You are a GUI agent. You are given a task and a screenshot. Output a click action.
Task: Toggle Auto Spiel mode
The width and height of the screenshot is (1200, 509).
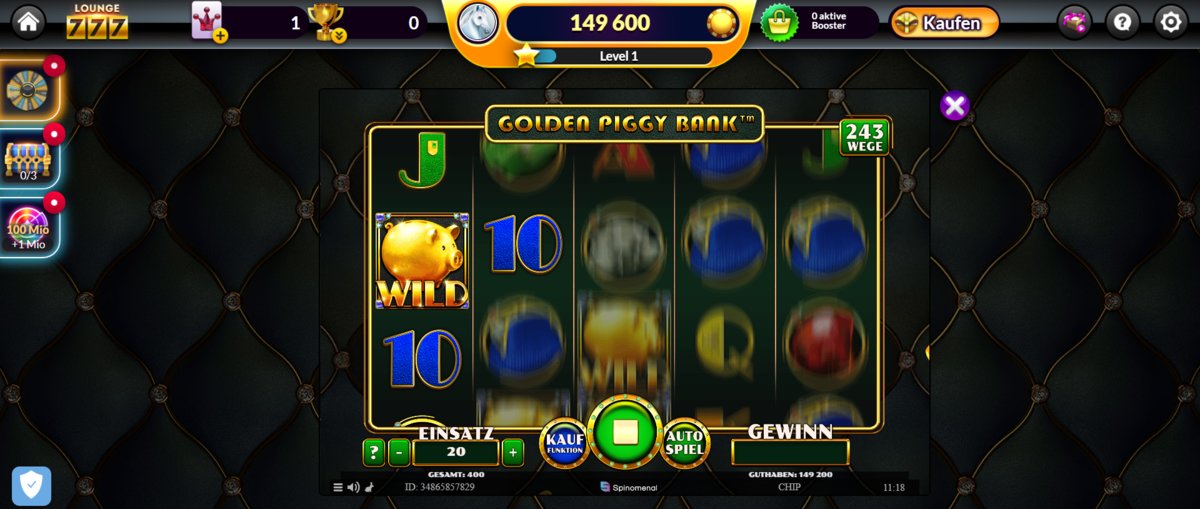pyautogui.click(x=685, y=443)
